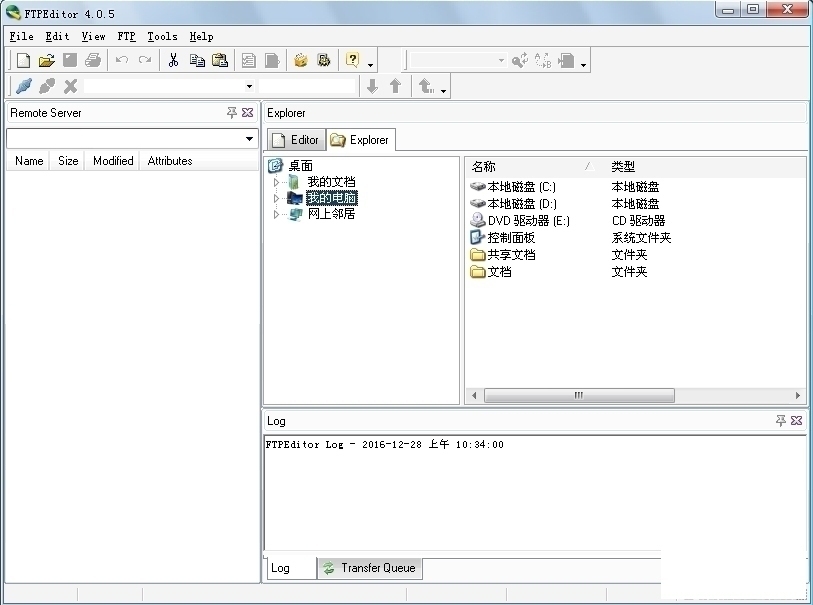
Task: Open the Edit menu
Action: coord(57,36)
